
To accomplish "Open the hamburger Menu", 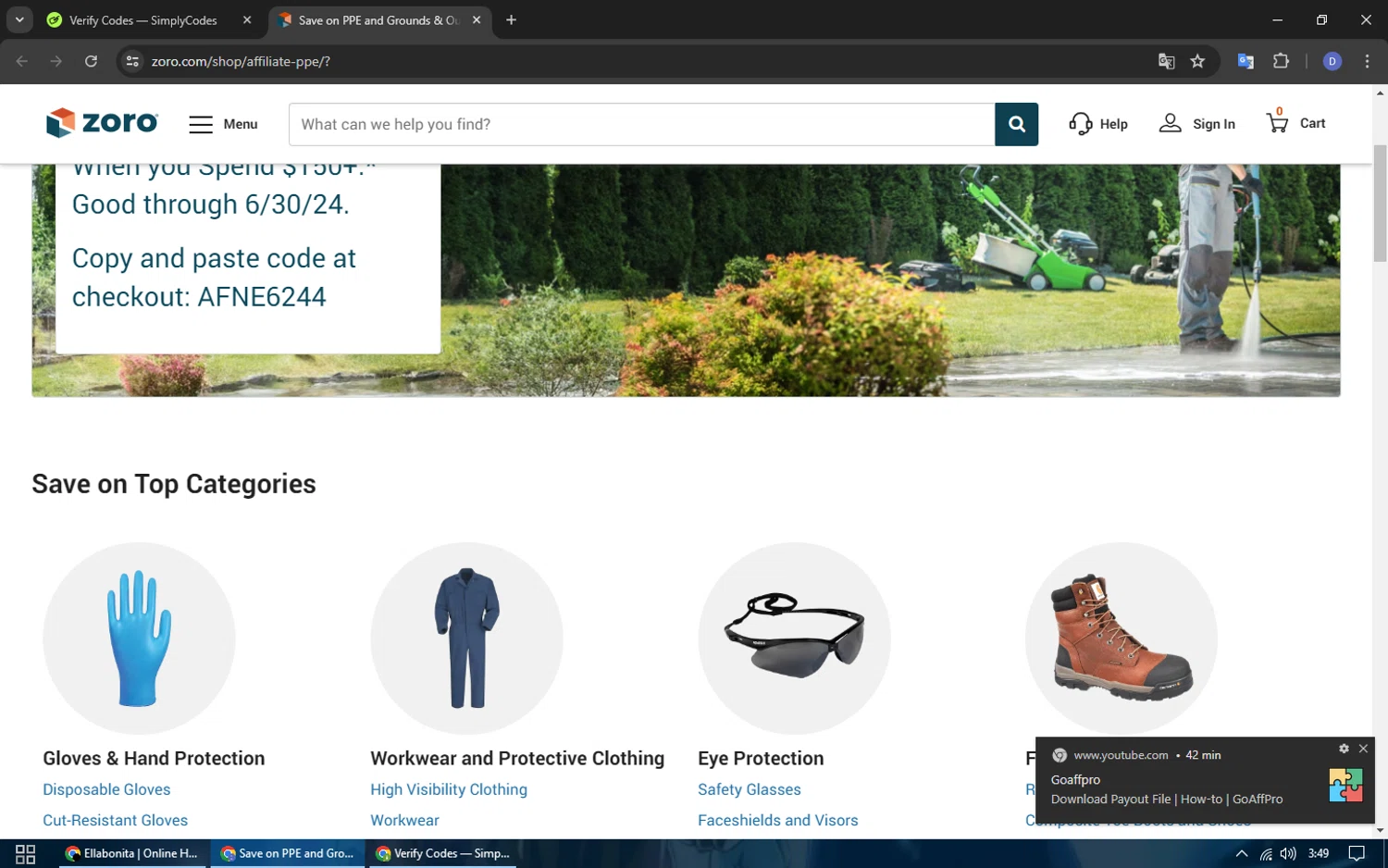I will point(223,124).
